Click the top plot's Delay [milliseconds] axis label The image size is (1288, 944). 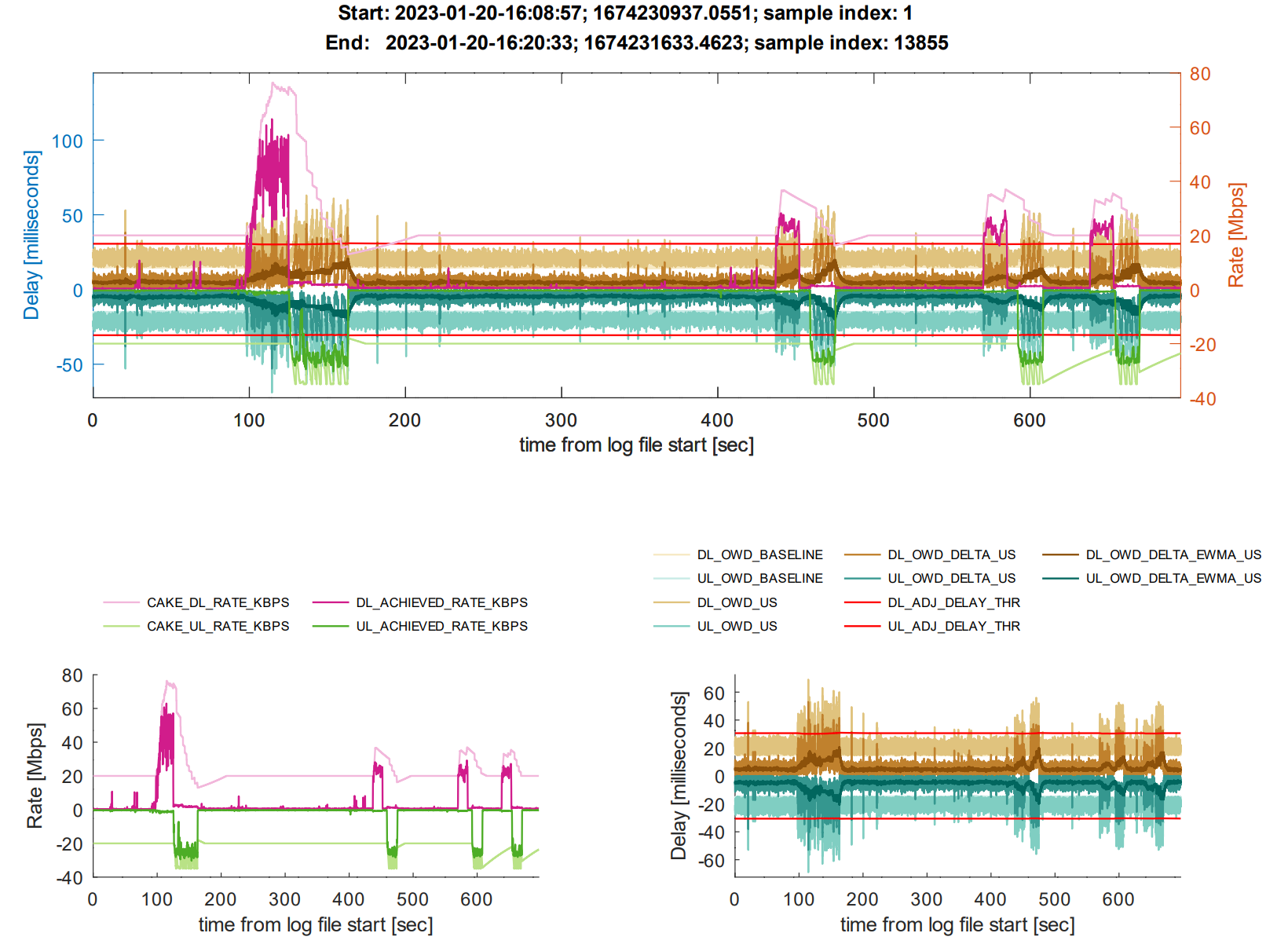[31, 235]
